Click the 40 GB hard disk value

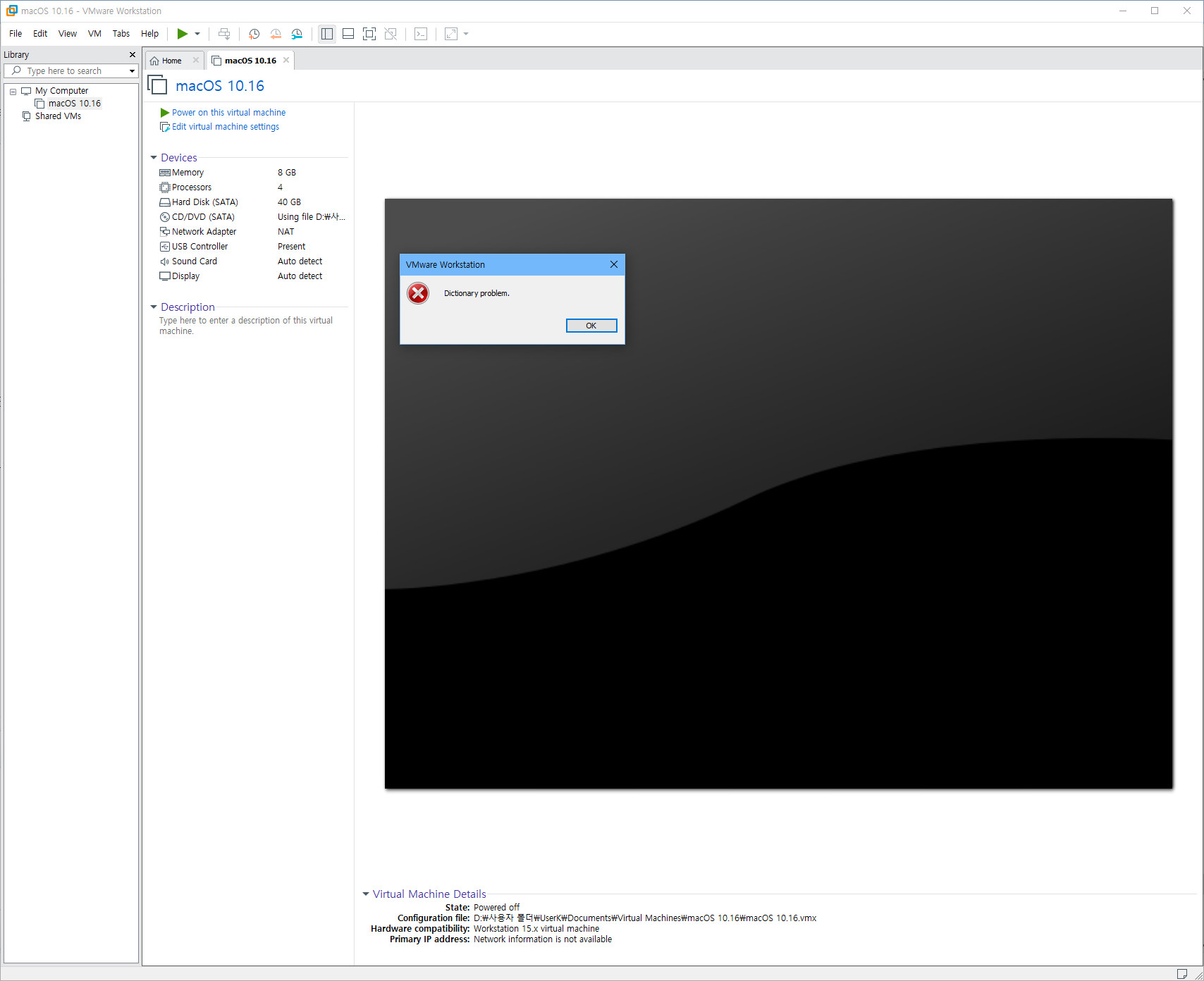(x=289, y=202)
